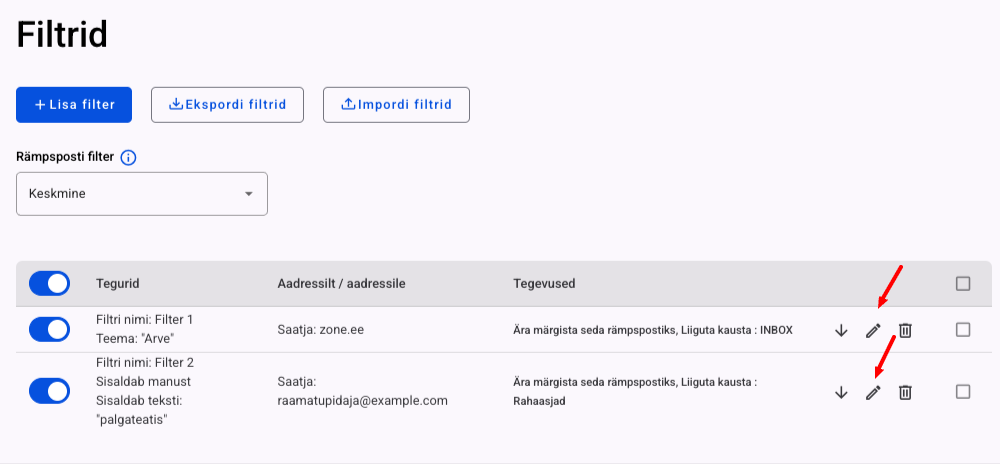Click the Impordi filtrid button
The image size is (1000, 464).
(x=396, y=104)
